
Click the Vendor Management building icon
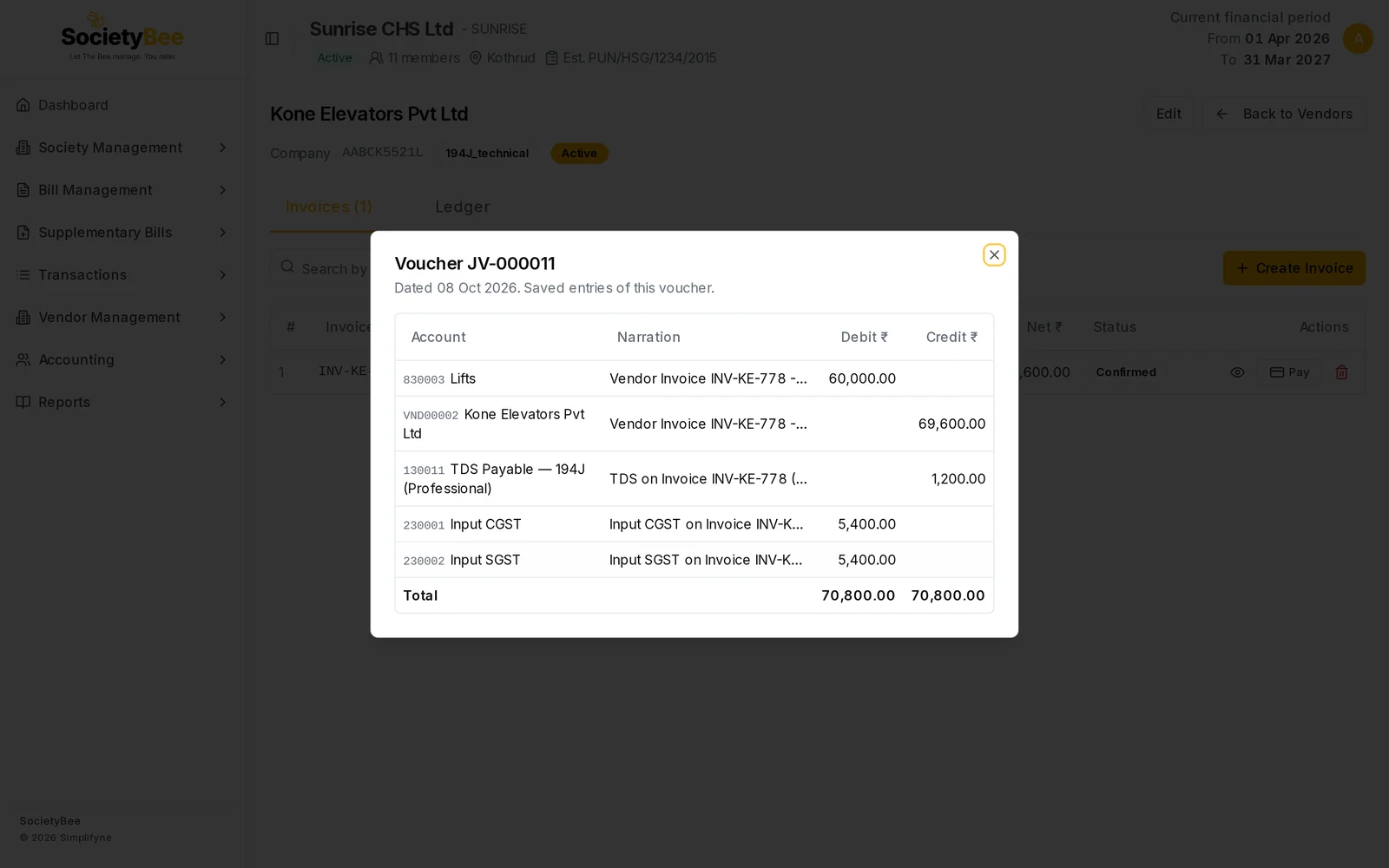coord(23,318)
